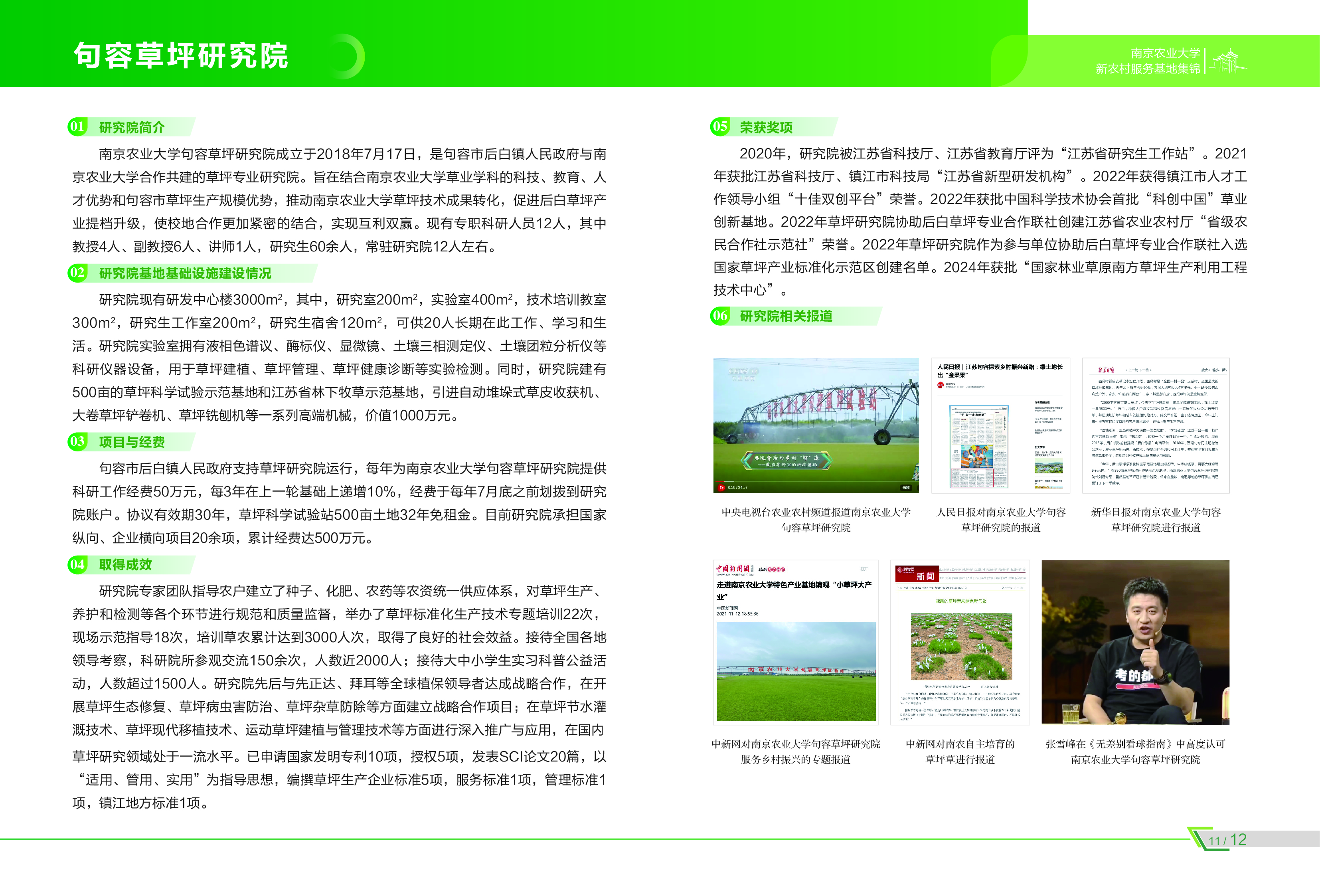The height and width of the screenshot is (896, 1320).
Task: Open the 中新网 turf grass news thumbnail
Action: [960, 642]
